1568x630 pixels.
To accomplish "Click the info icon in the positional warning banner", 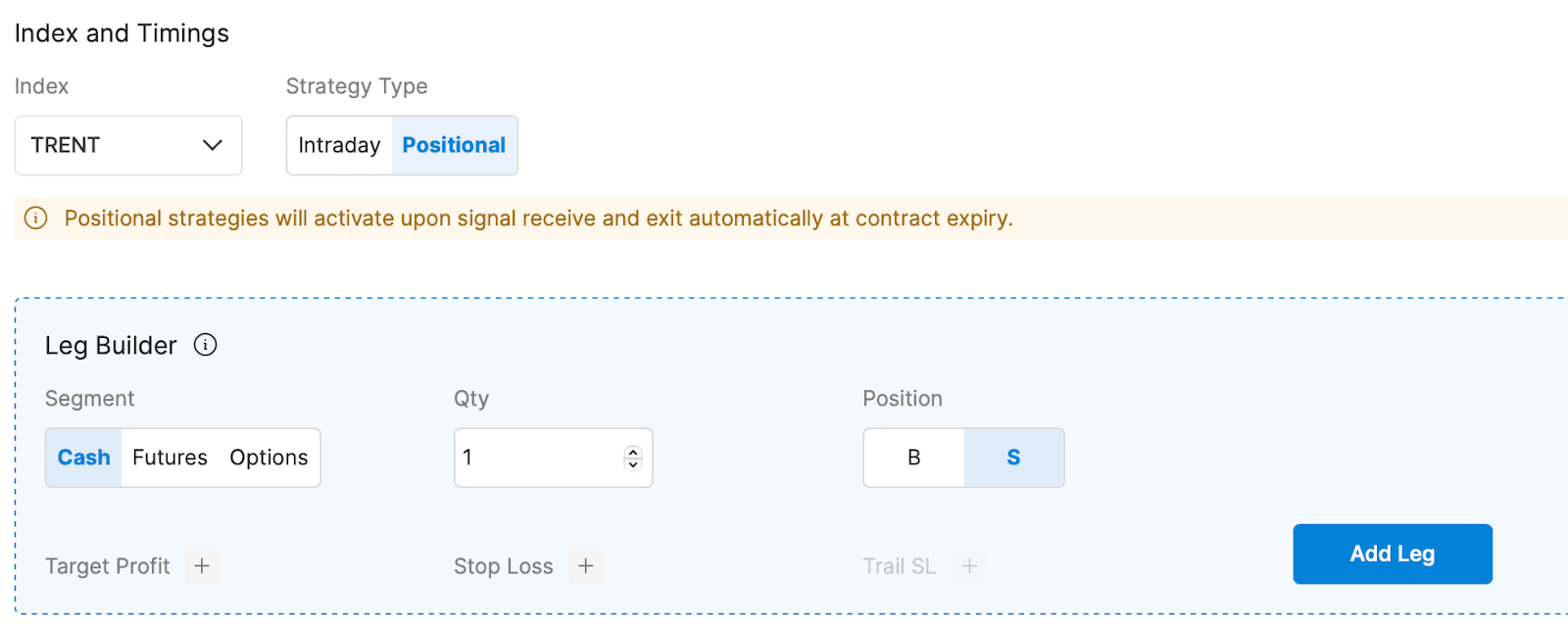I will click(35, 218).
